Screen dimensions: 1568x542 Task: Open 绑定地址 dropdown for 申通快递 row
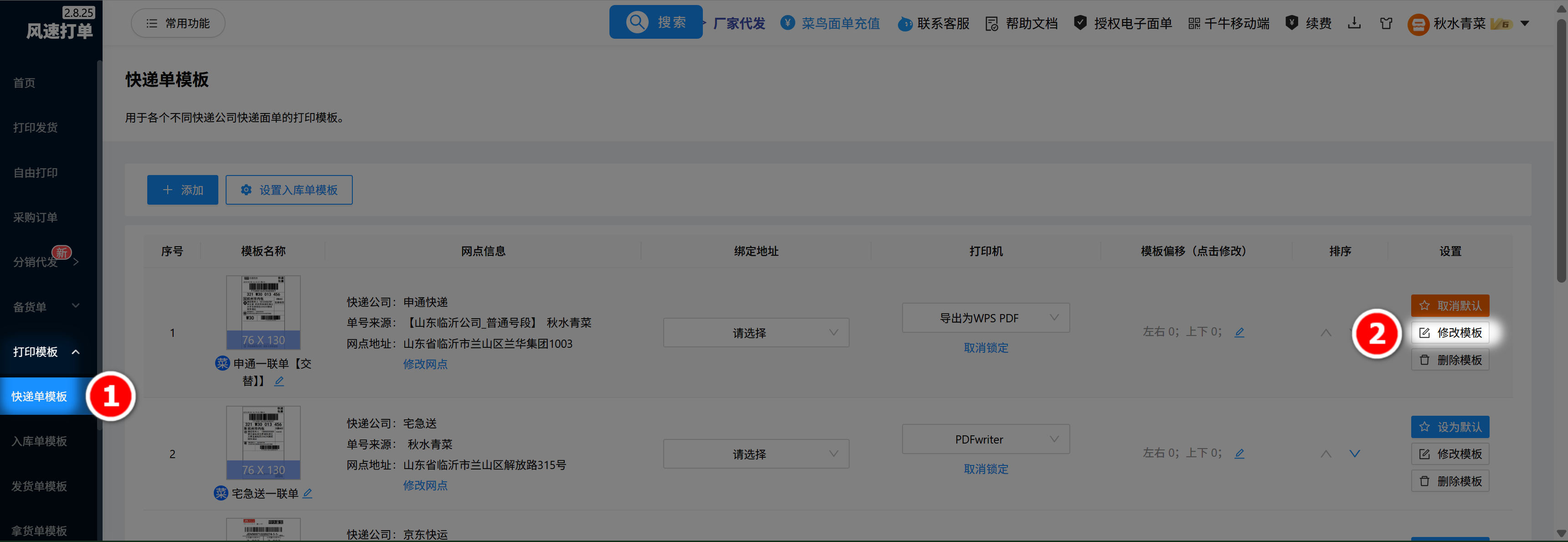(x=756, y=332)
